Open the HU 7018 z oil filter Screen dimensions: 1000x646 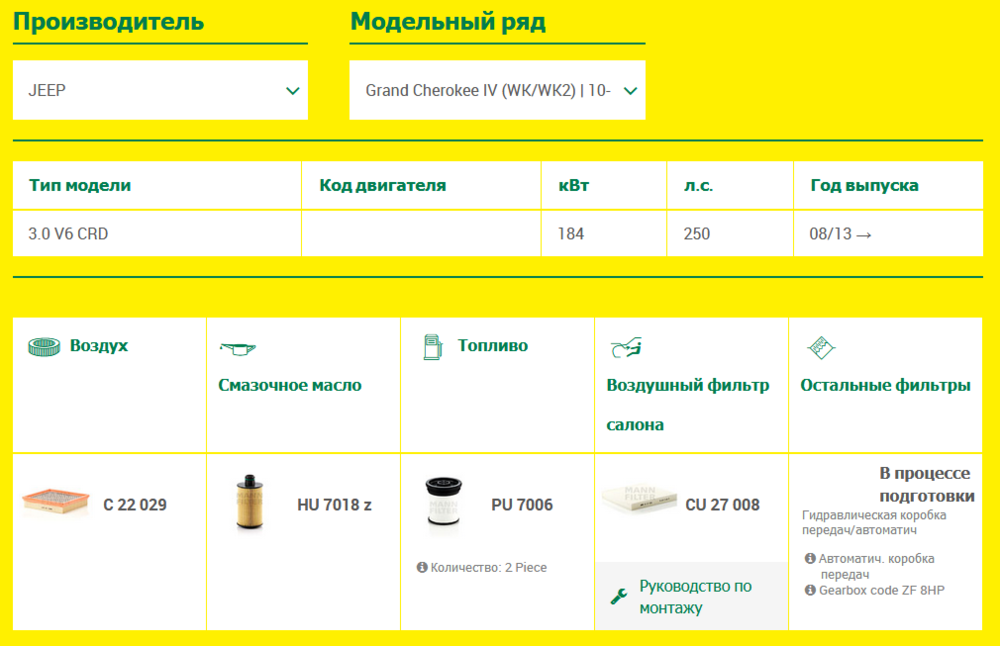click(334, 505)
